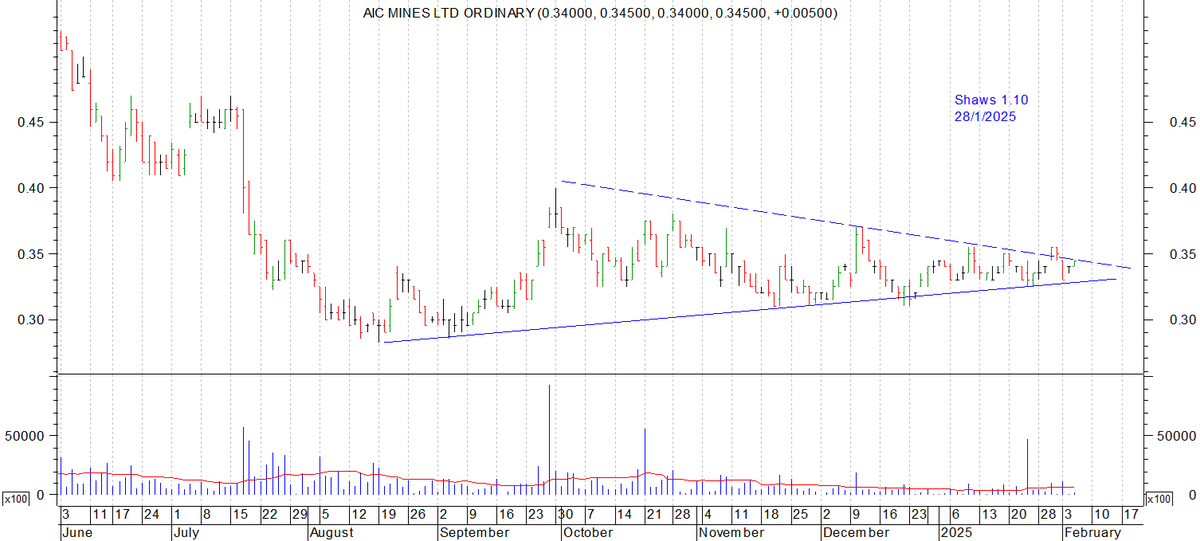This screenshot has height=541, width=1200.
Task: Click the date tick label '14' in October
Action: point(624,515)
